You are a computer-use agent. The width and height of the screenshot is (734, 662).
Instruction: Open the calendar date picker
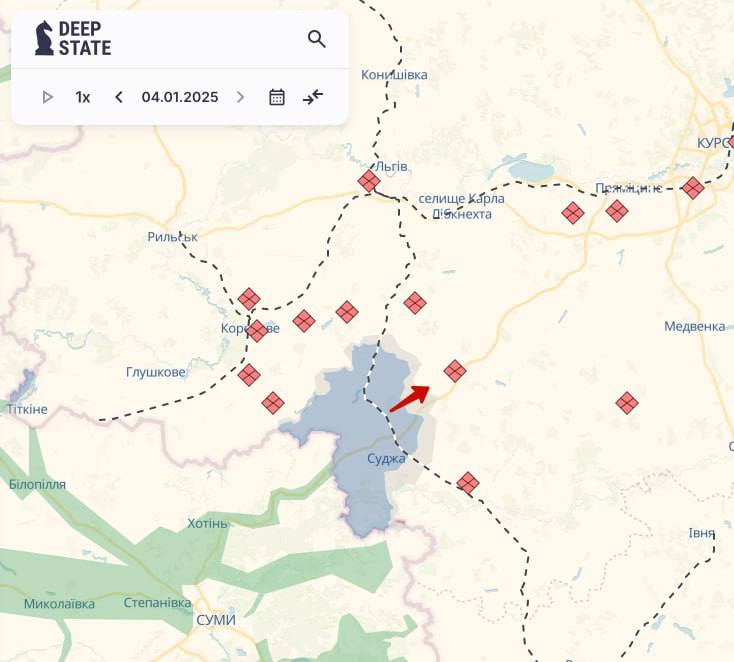pyautogui.click(x=277, y=97)
